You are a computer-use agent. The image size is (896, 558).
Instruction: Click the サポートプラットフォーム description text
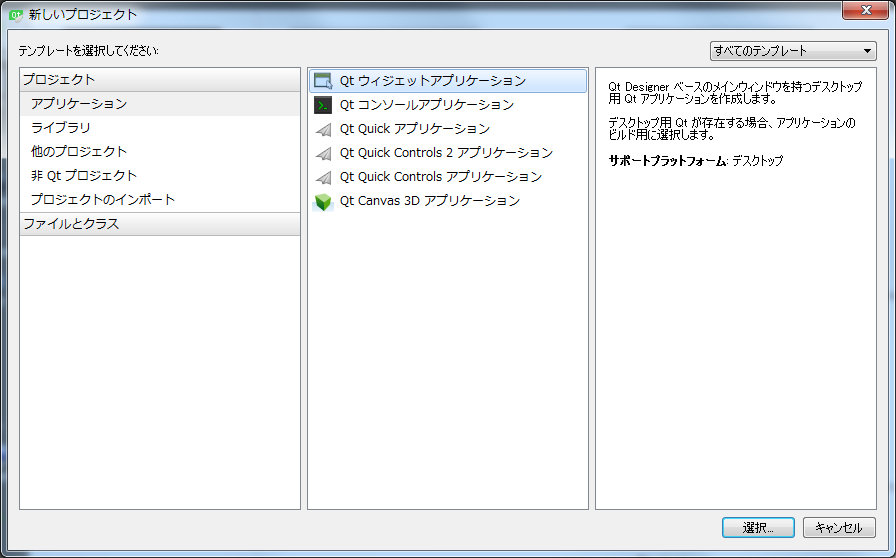point(695,161)
